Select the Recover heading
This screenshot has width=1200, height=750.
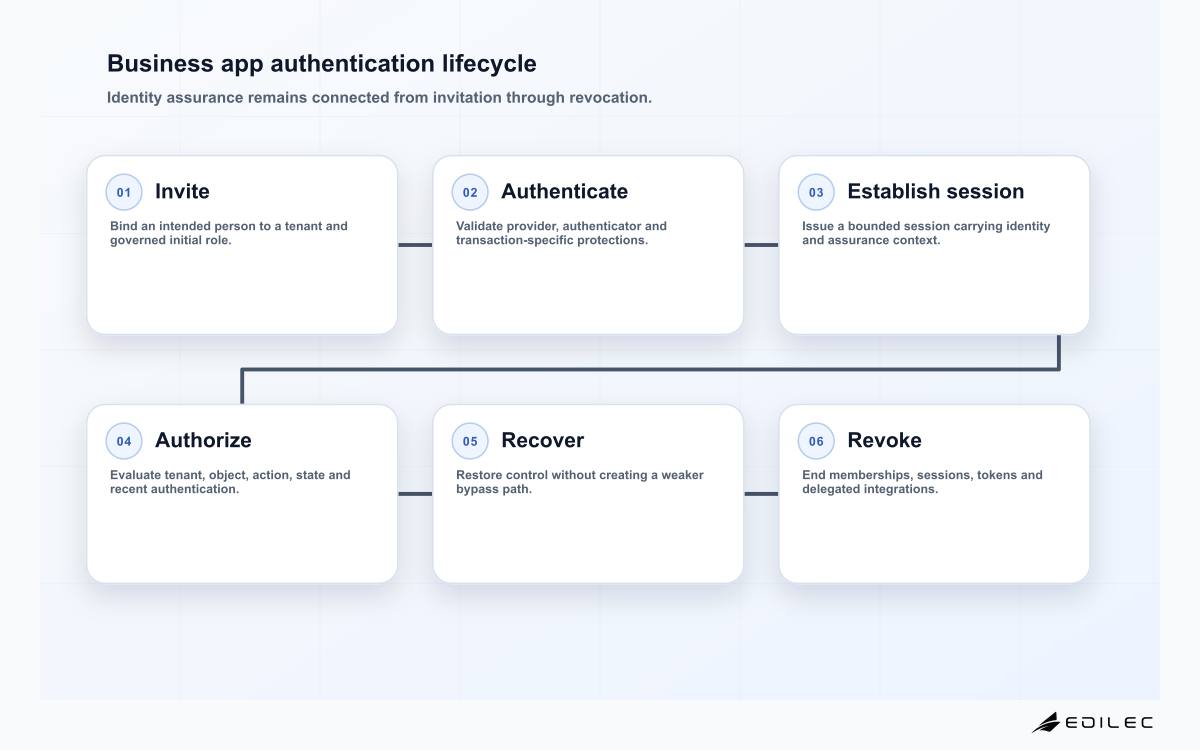[x=542, y=440]
